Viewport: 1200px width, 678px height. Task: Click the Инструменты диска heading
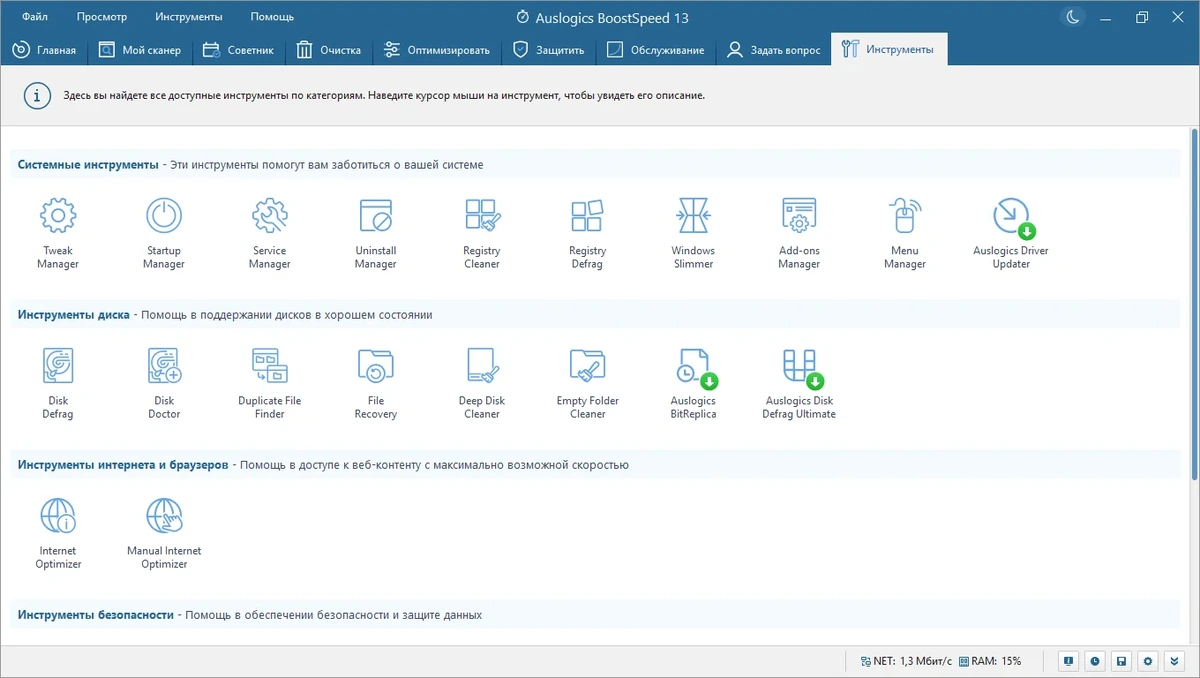(73, 314)
